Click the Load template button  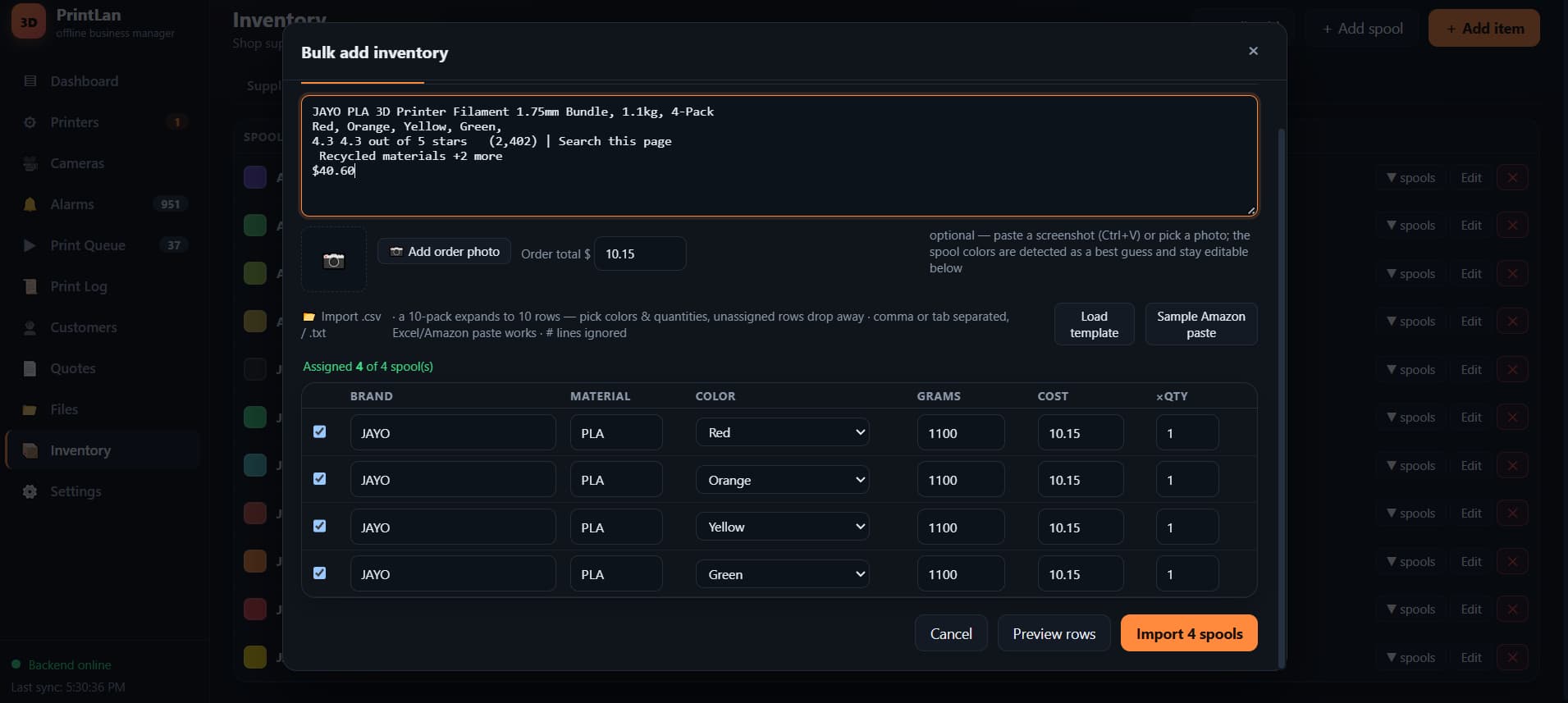[1094, 324]
